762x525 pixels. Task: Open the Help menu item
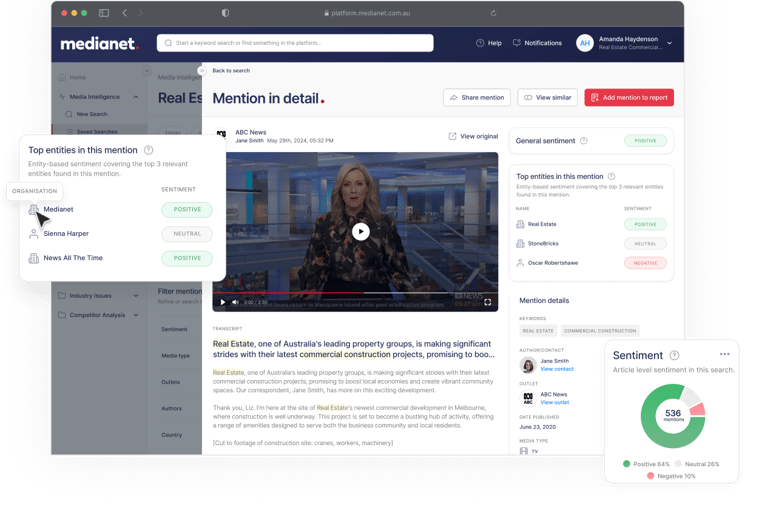coord(489,43)
